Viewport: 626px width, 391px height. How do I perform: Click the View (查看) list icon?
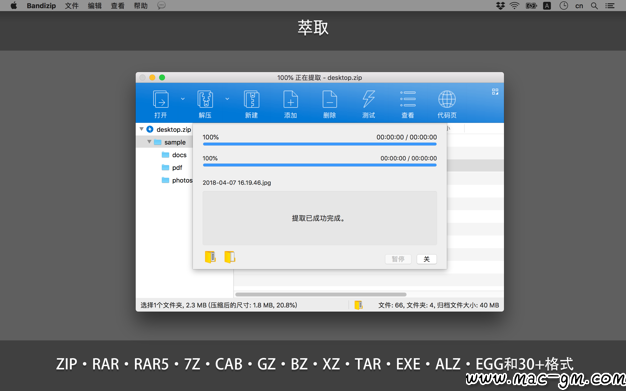(x=408, y=103)
